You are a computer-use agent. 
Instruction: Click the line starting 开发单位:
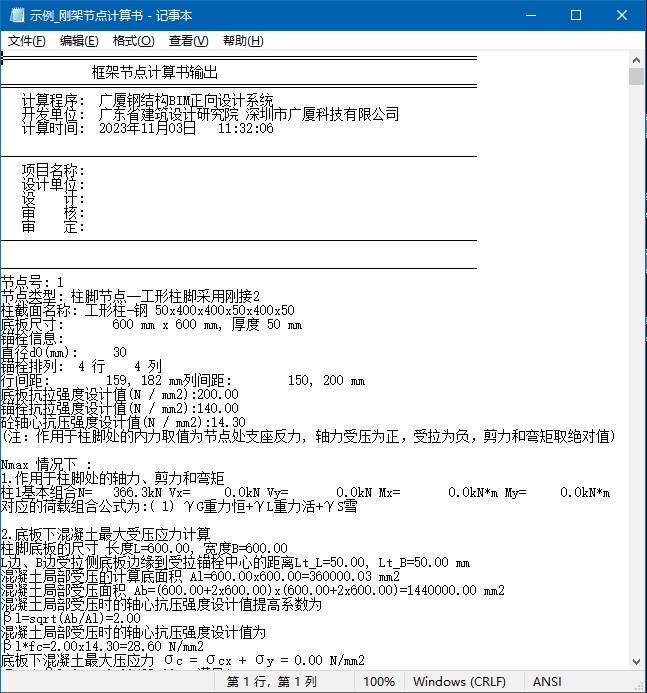tap(210, 114)
